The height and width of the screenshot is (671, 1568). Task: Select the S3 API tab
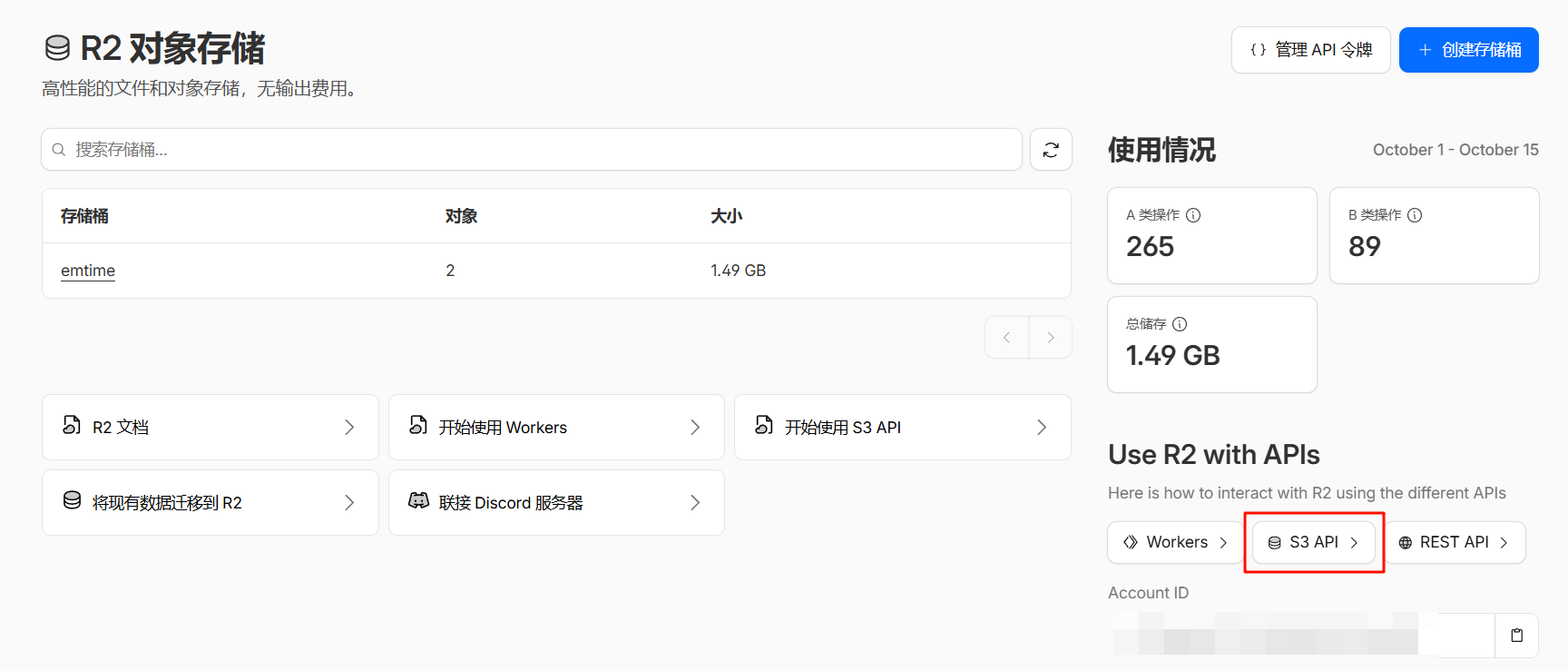click(x=1313, y=542)
